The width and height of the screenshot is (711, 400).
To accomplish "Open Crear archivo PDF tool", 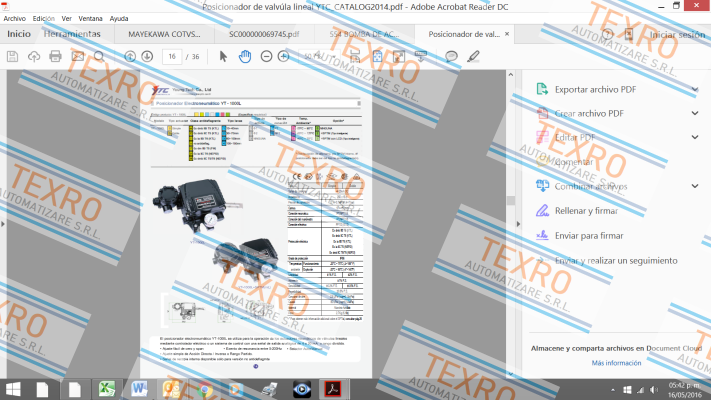I will tap(589, 113).
